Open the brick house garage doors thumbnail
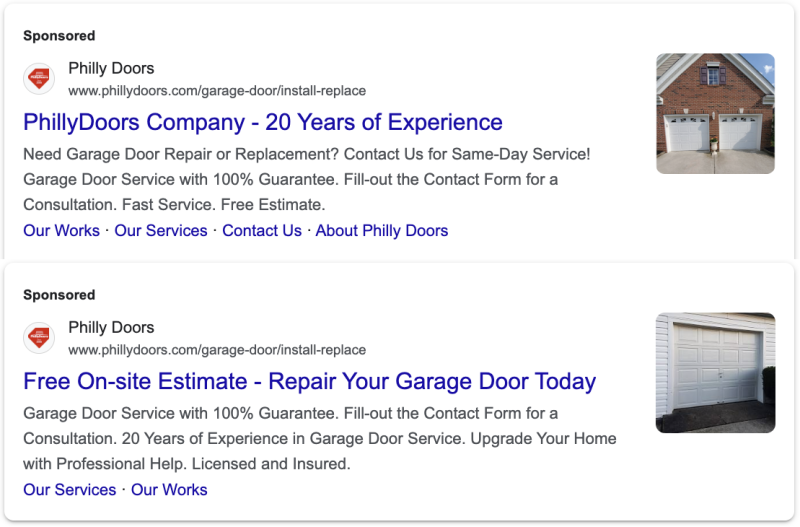This screenshot has width=800, height=527. click(715, 114)
